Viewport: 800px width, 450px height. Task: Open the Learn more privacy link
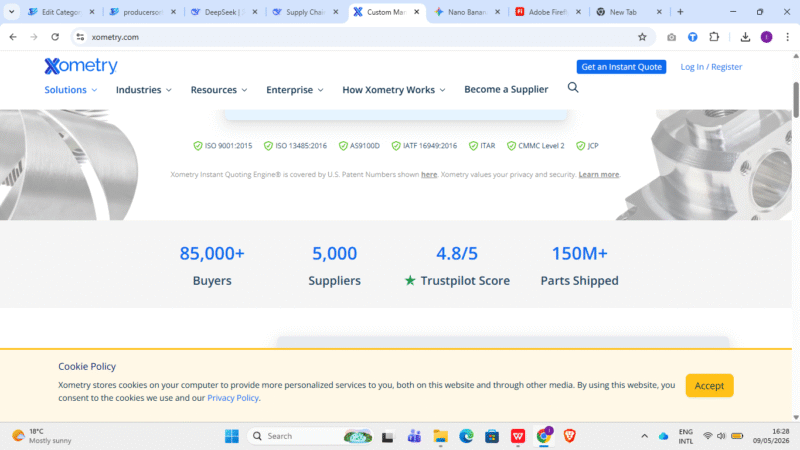pyautogui.click(x=598, y=174)
